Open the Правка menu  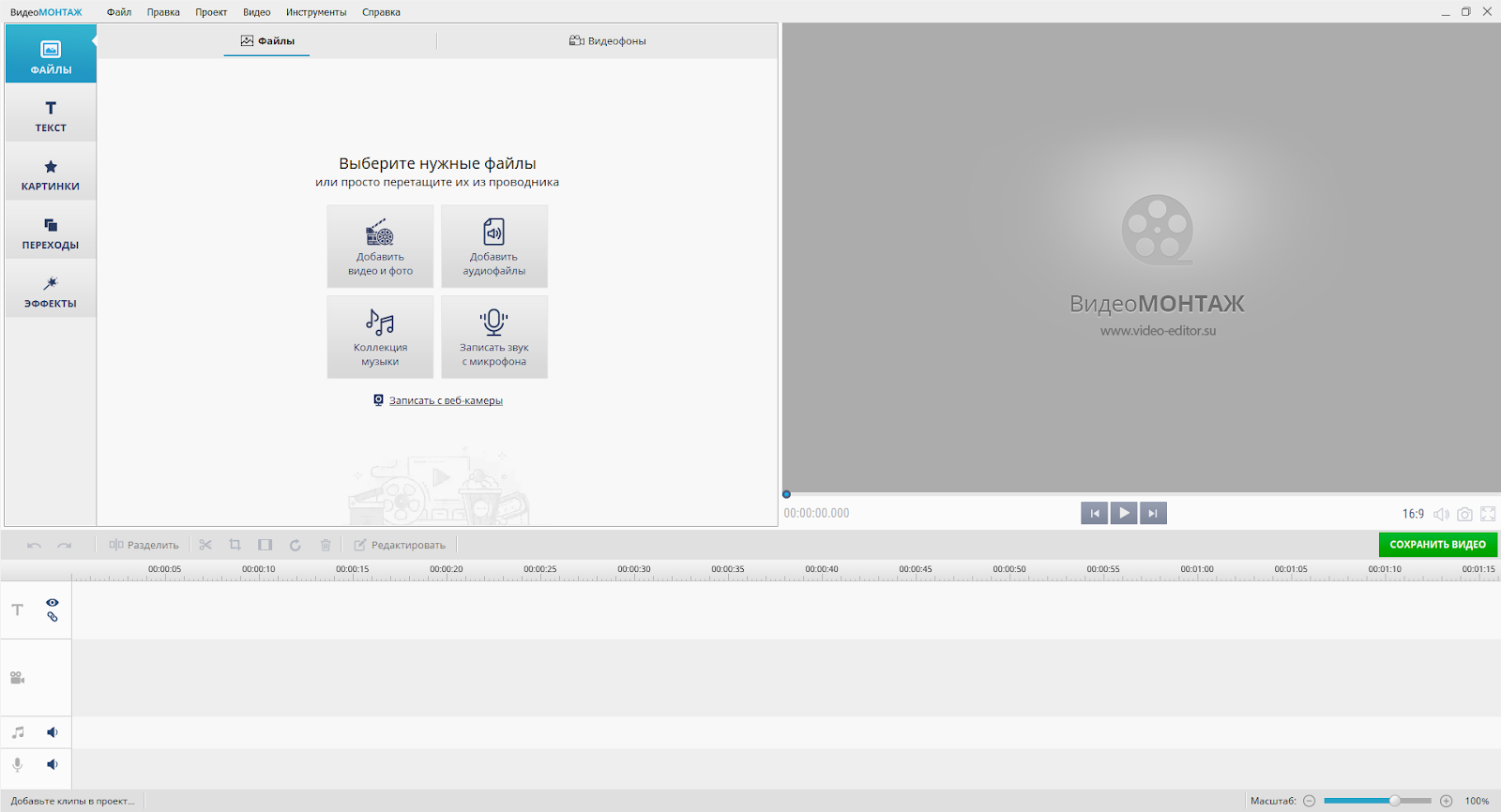coord(163,12)
